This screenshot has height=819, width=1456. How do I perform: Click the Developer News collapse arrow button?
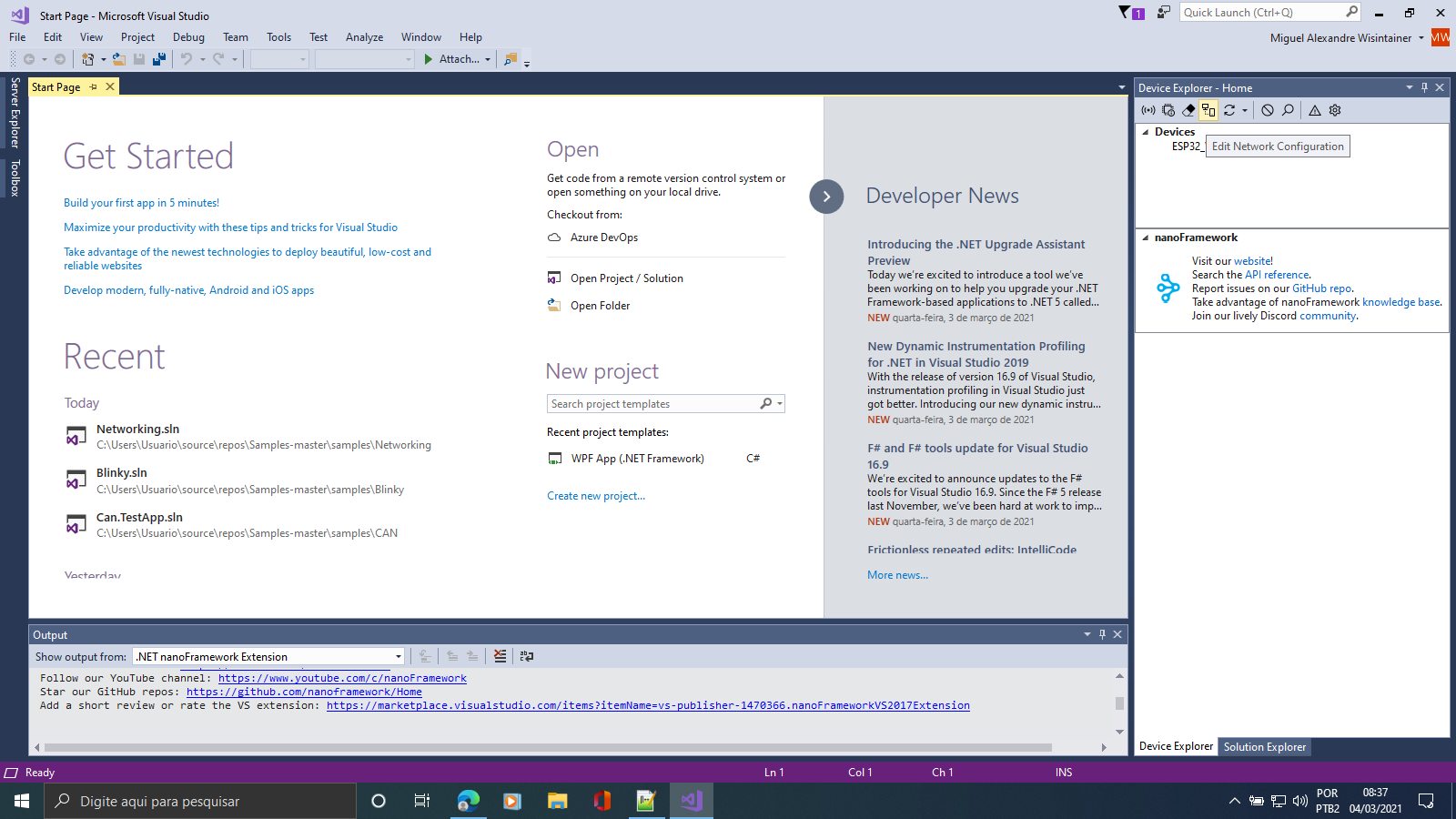coord(826,197)
